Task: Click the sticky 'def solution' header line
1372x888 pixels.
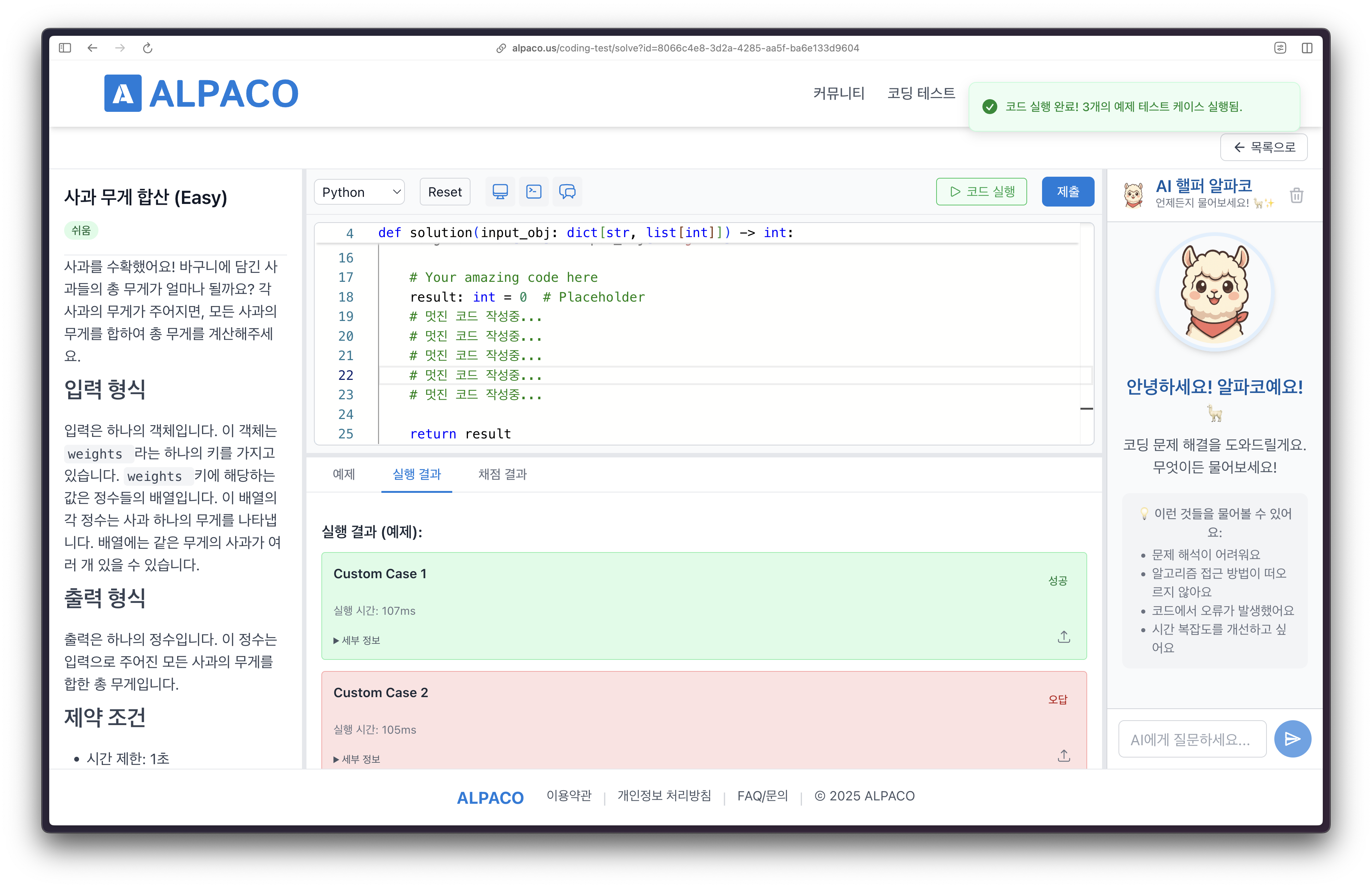Action: (x=586, y=233)
